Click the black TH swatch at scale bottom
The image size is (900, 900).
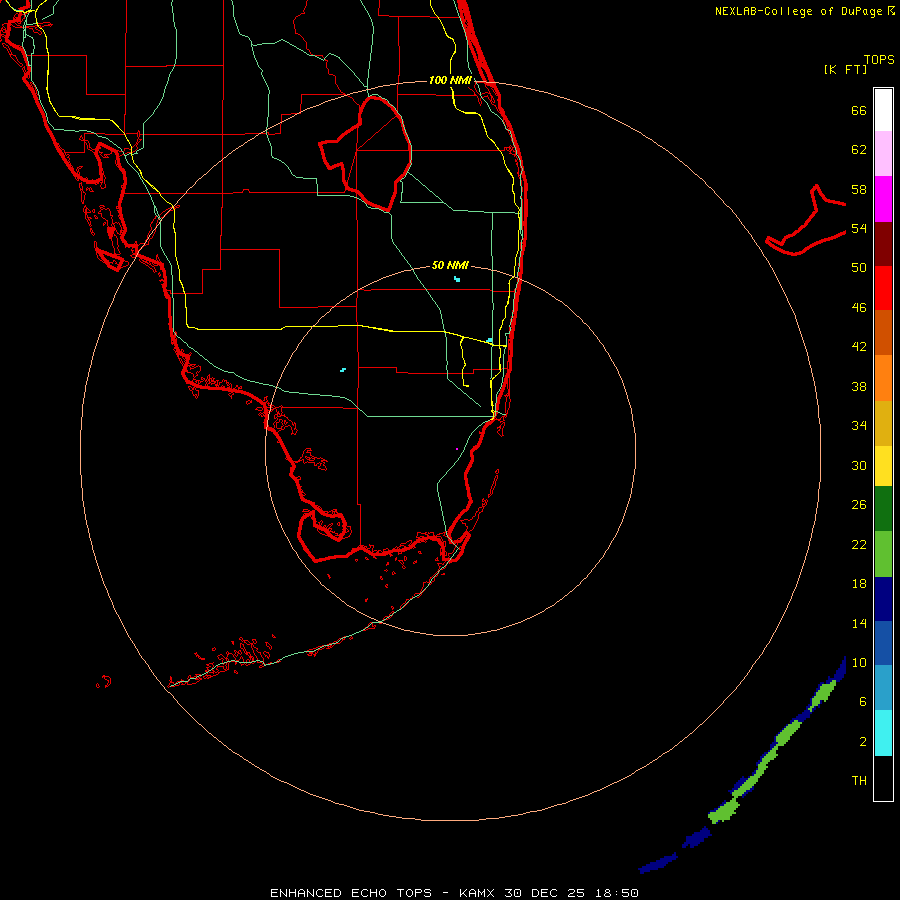tap(883, 778)
